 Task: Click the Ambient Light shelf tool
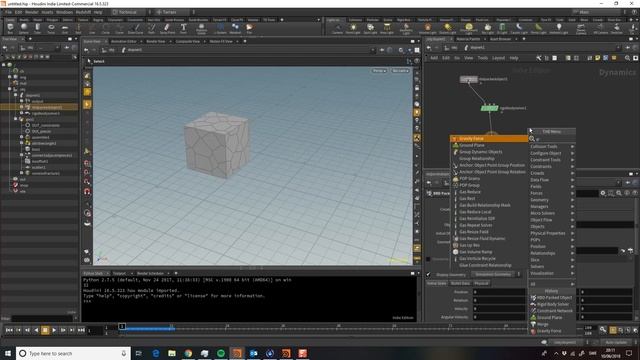(x=559, y=28)
